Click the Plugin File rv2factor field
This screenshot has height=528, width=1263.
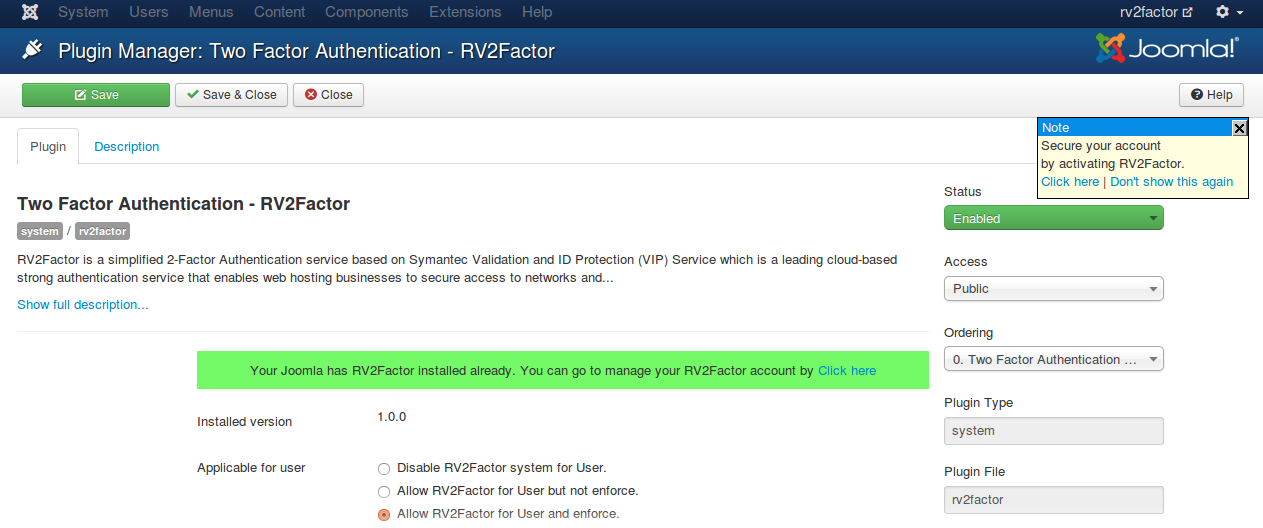pos(1054,499)
